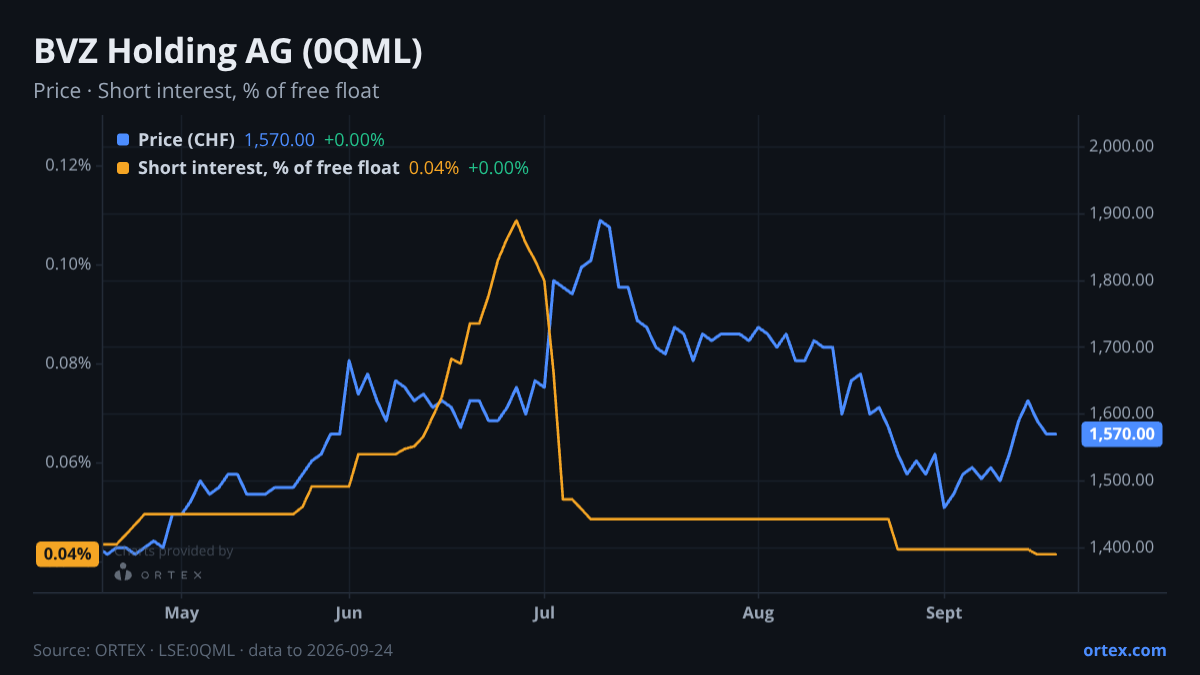Open the ortex.com link
Screen dimensions: 1200x675
pyautogui.click(x=1124, y=650)
